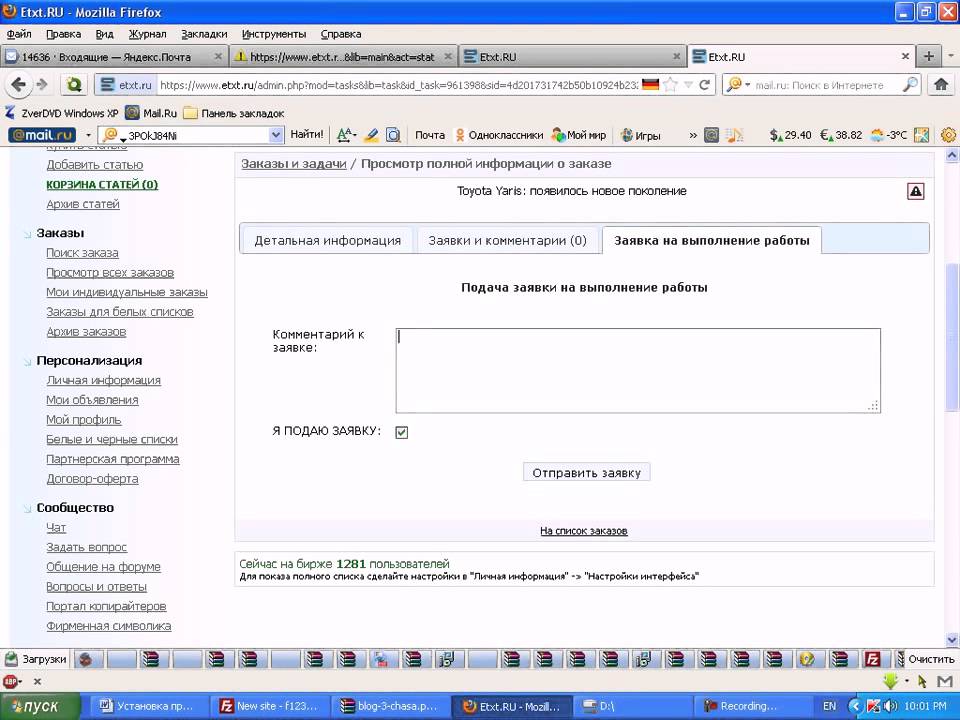Switch to the New site FileZilla taskbar button

click(269, 706)
